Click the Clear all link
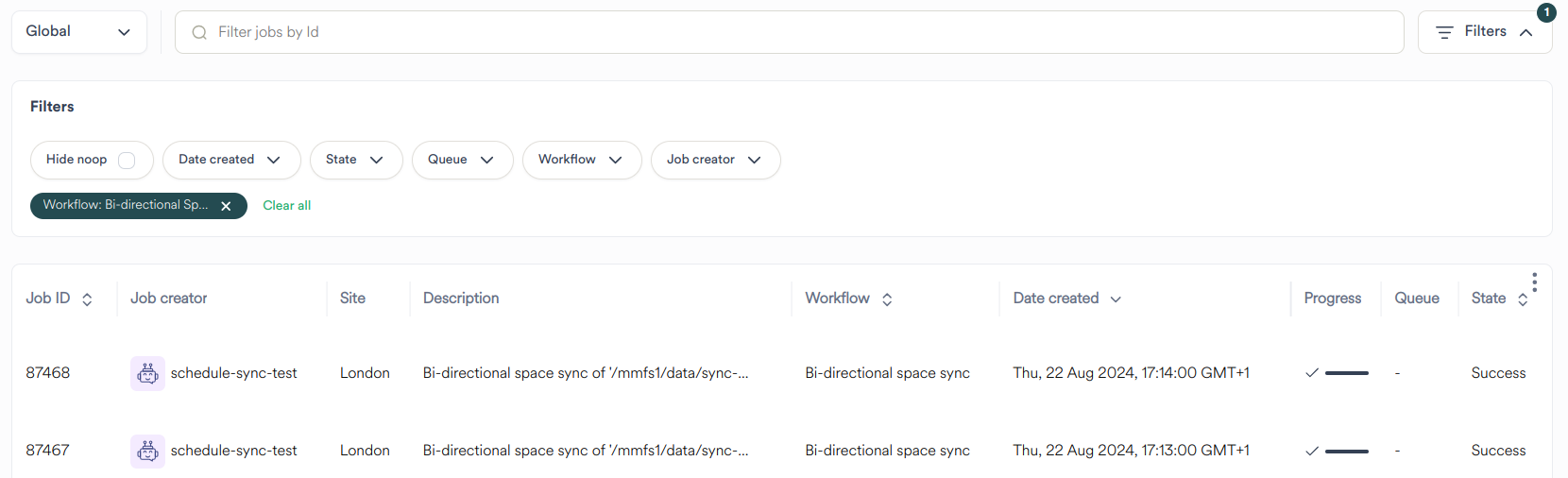 coord(286,206)
